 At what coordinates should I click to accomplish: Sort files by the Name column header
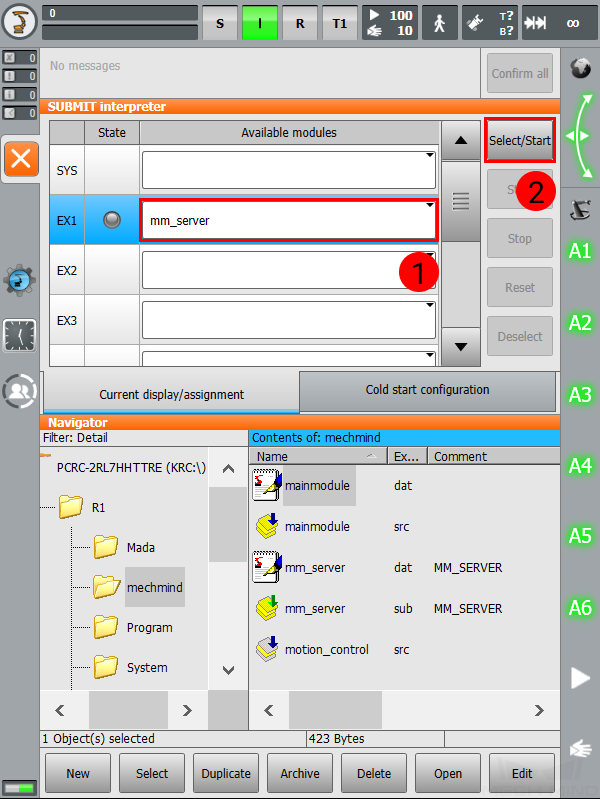click(318, 456)
